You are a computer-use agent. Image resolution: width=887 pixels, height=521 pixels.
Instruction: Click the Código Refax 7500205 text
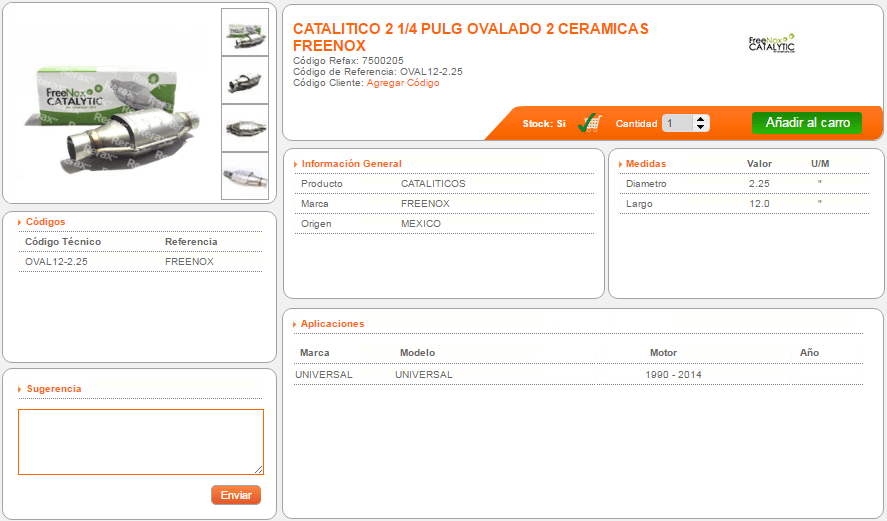(x=348, y=61)
